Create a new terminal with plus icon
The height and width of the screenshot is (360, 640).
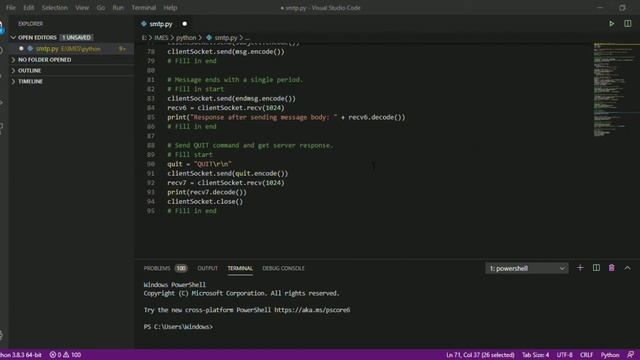pos(580,268)
